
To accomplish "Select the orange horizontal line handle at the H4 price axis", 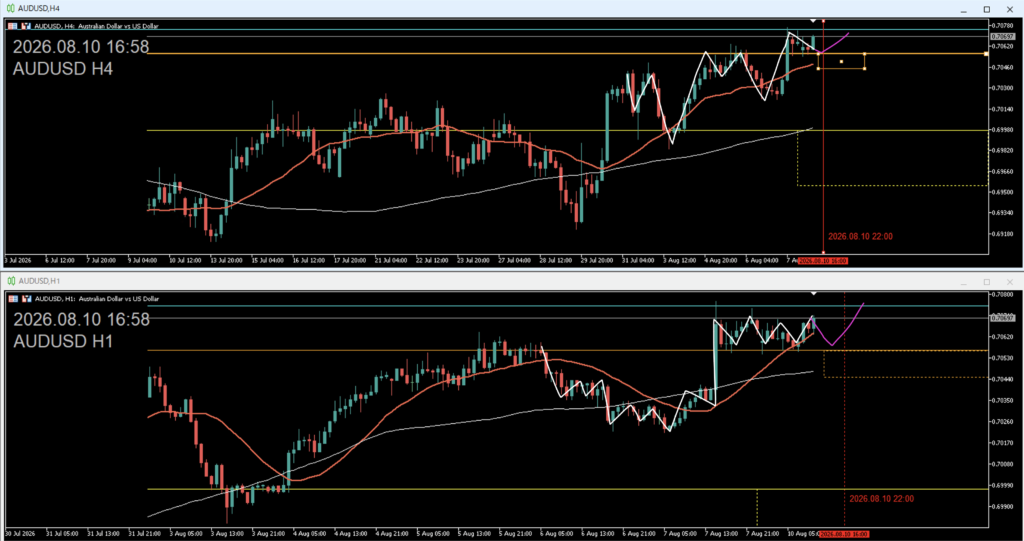I will 986,54.
